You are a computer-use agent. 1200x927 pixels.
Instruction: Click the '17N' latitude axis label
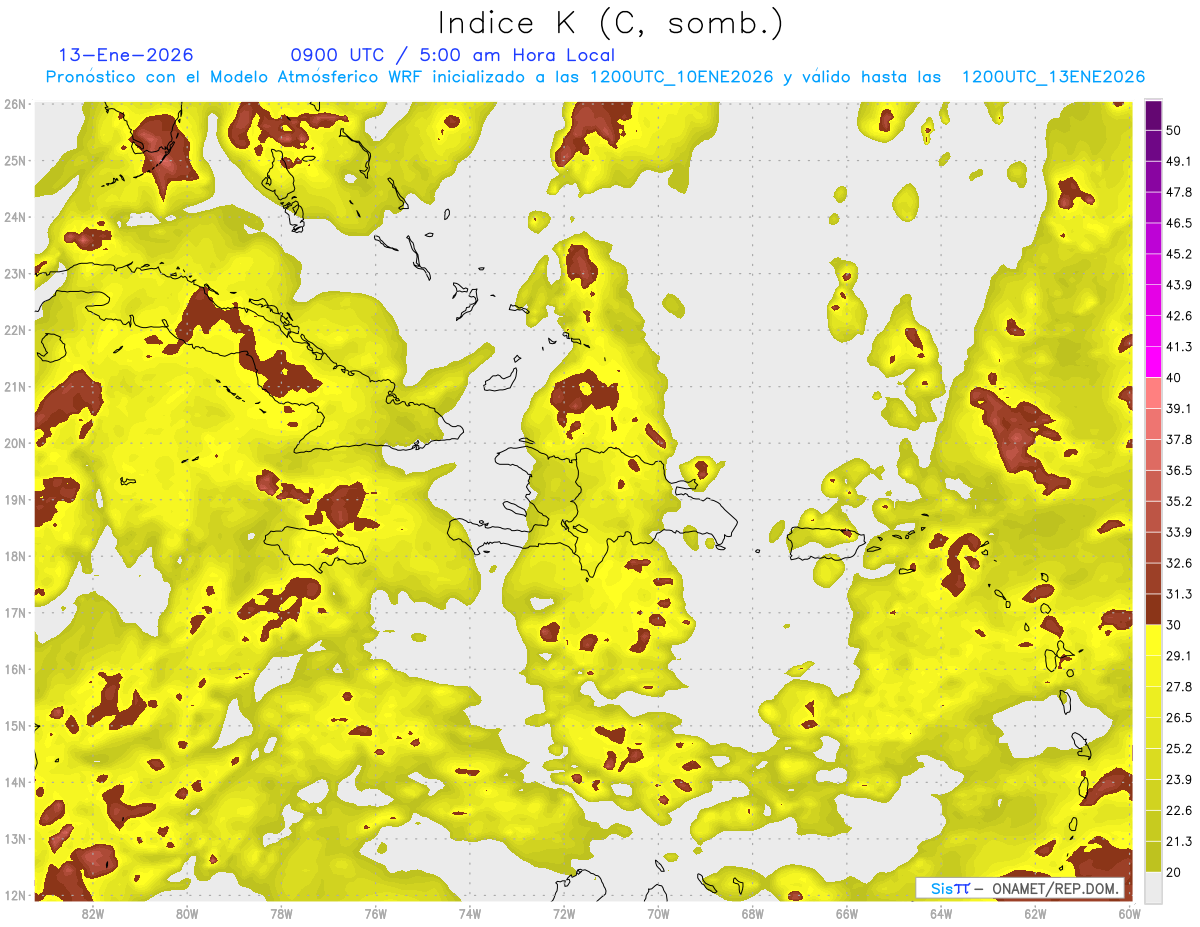(16, 612)
